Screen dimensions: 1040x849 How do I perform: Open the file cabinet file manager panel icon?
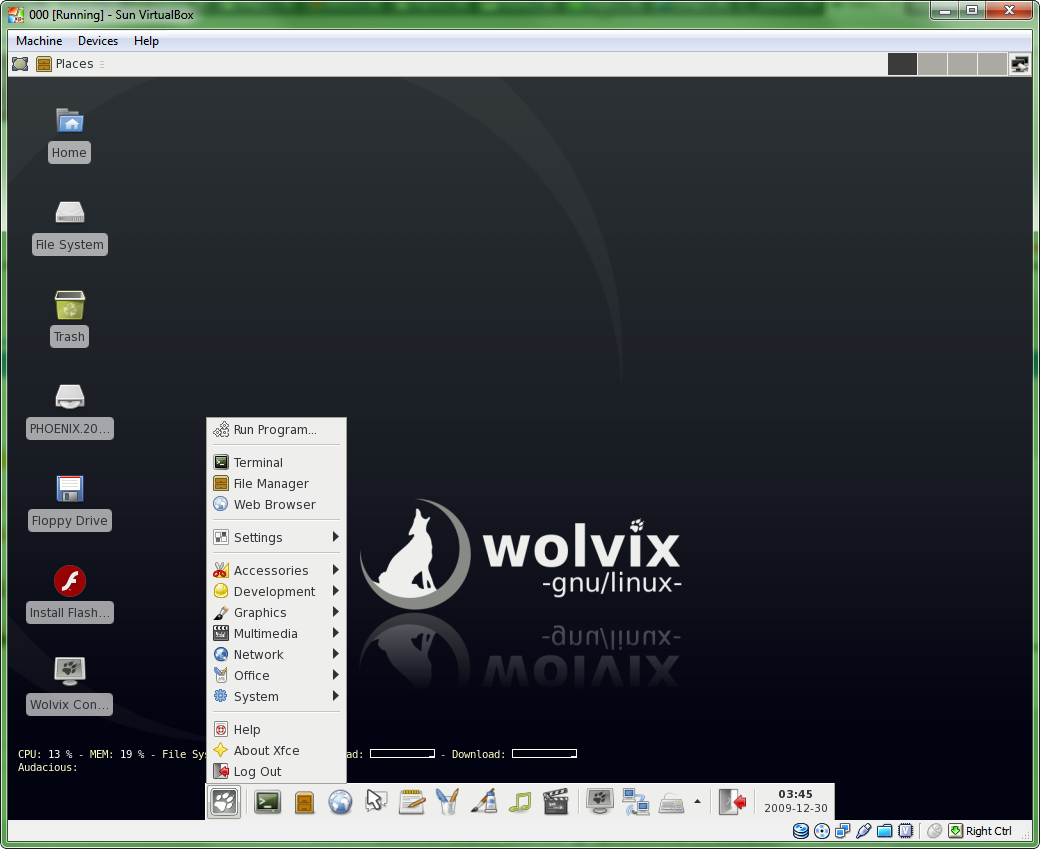coord(304,801)
